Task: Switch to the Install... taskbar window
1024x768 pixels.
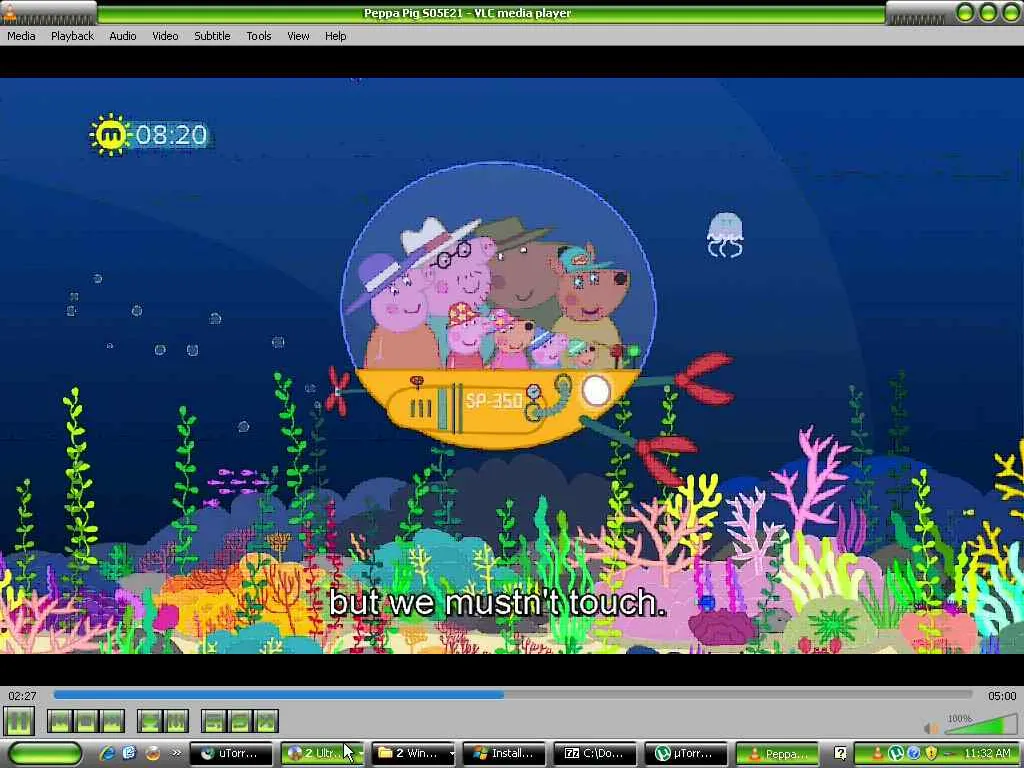Action: point(504,753)
